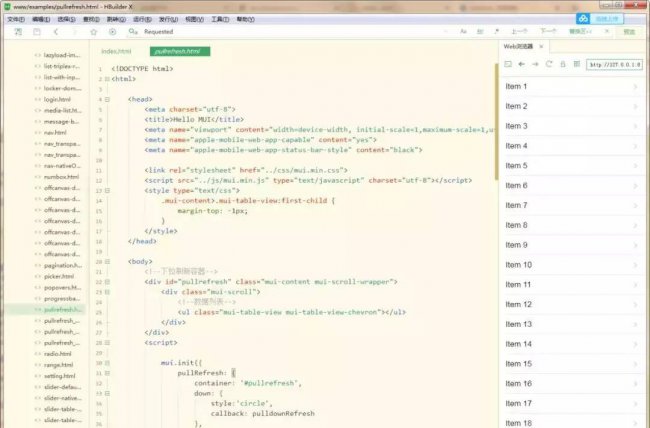Click the chevron on Item 17 row
This screenshot has height=428, width=650.
[635, 404]
